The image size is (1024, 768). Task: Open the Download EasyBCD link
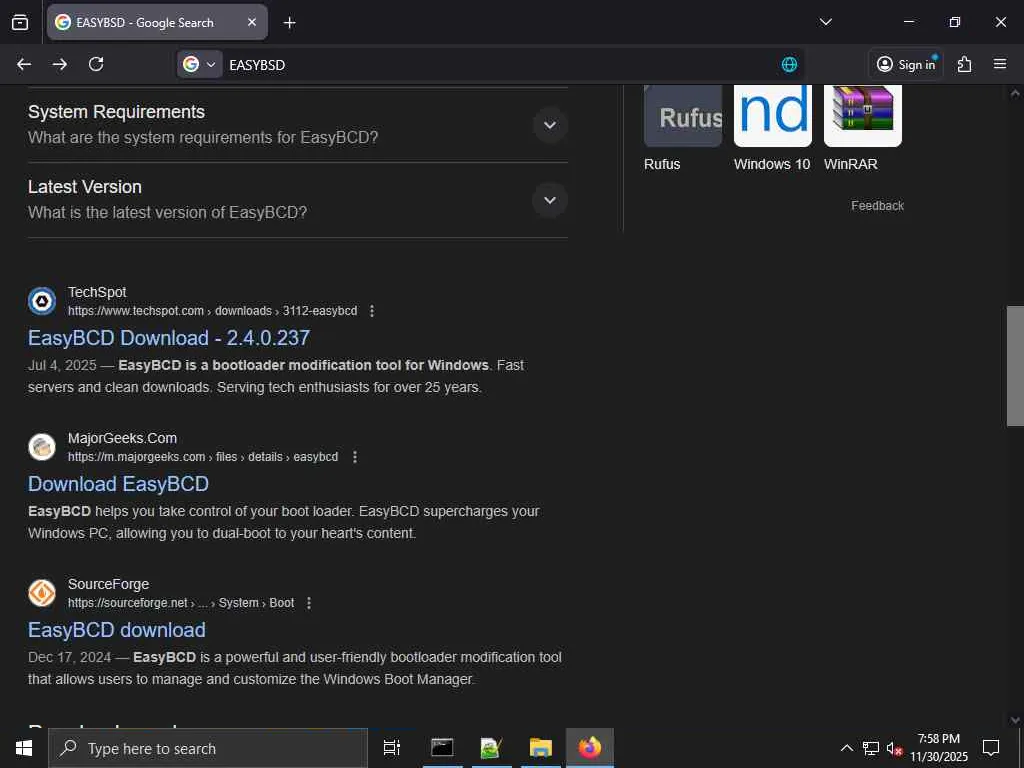[x=118, y=484]
